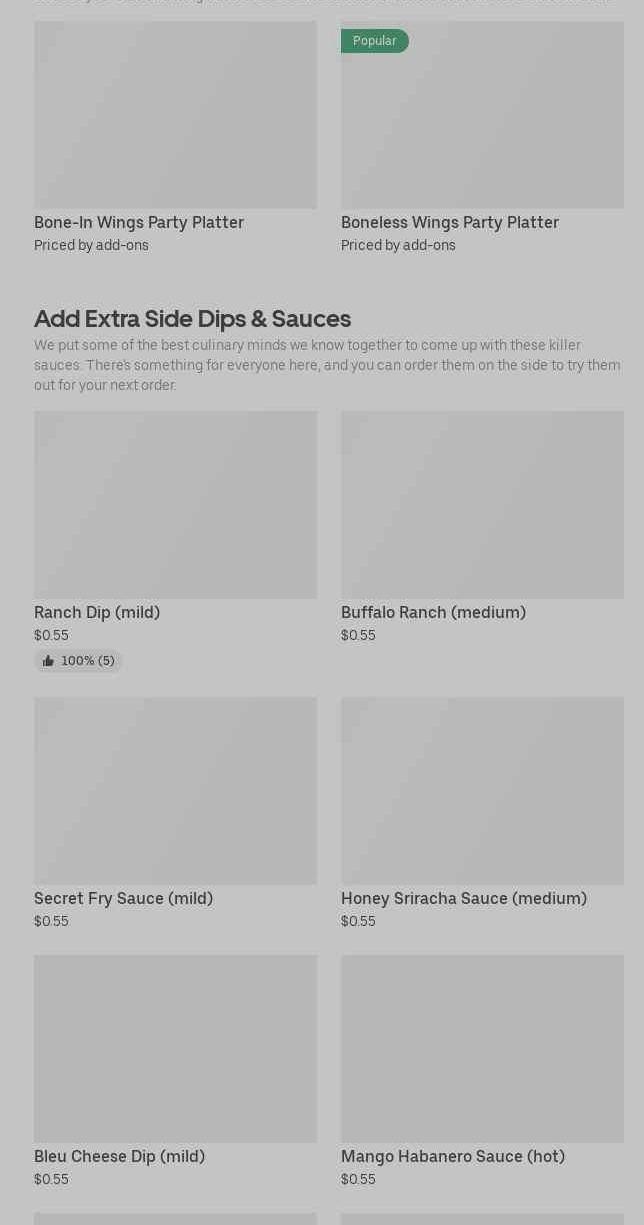Image resolution: width=644 pixels, height=1225 pixels.
Task: Select Bone-In Wings Party Platter title
Action: pos(139,222)
